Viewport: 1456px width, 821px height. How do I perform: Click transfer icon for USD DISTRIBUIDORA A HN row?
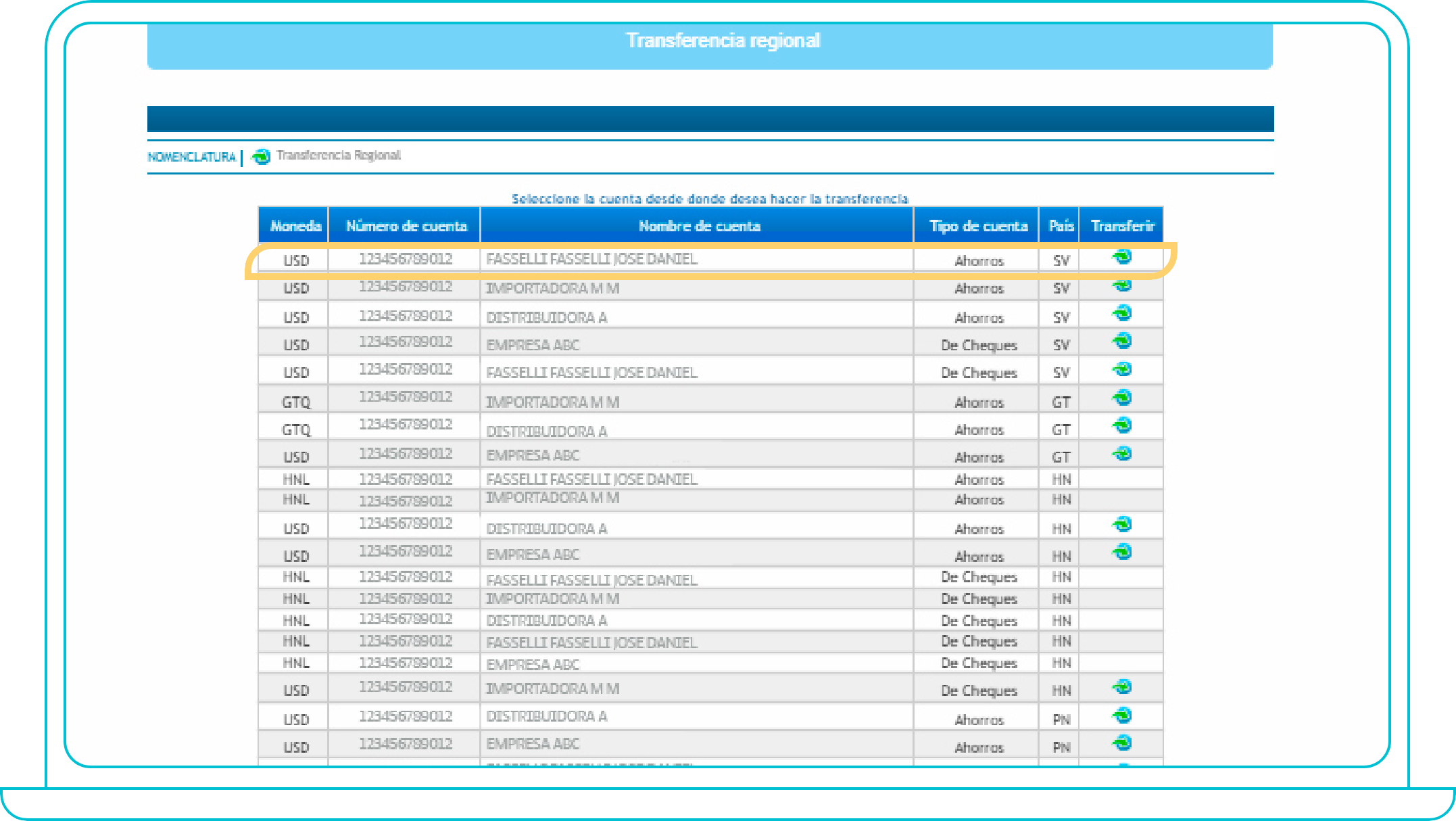(1122, 524)
